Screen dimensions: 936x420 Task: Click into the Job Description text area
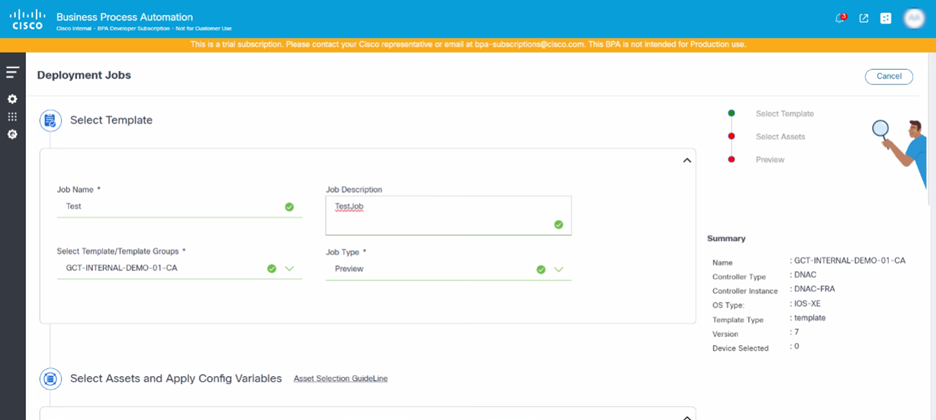[448, 215]
